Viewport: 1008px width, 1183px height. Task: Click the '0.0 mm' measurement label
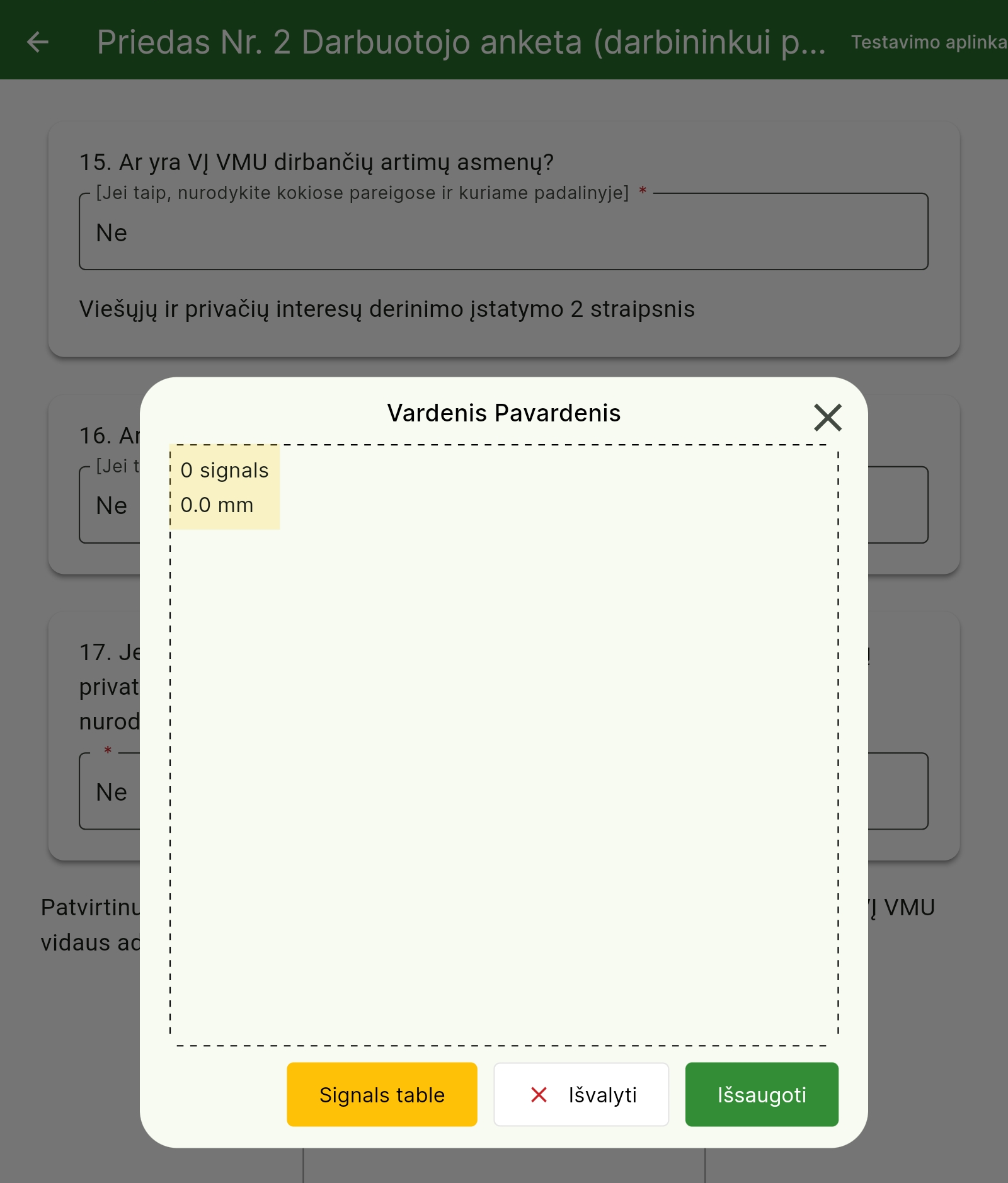(217, 505)
